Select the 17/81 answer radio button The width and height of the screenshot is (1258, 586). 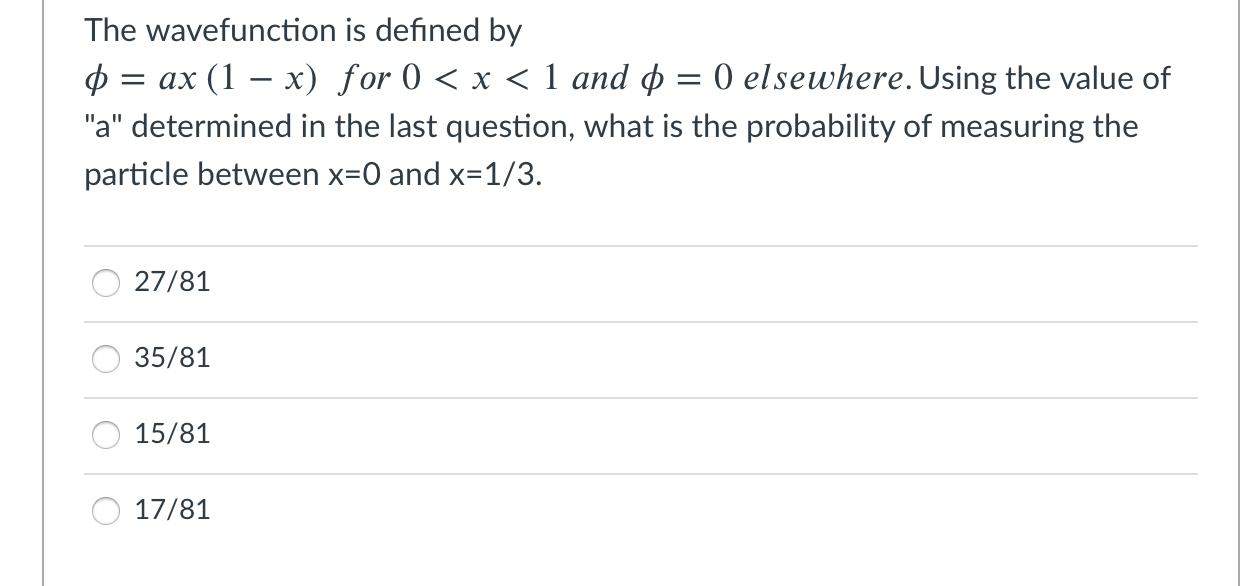[106, 510]
